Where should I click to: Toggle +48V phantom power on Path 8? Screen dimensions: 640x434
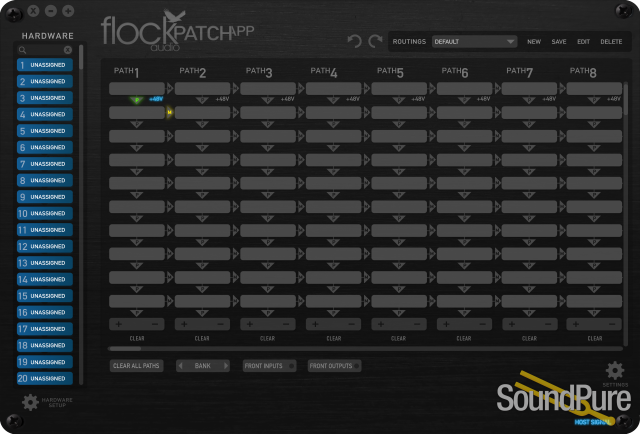pos(614,99)
